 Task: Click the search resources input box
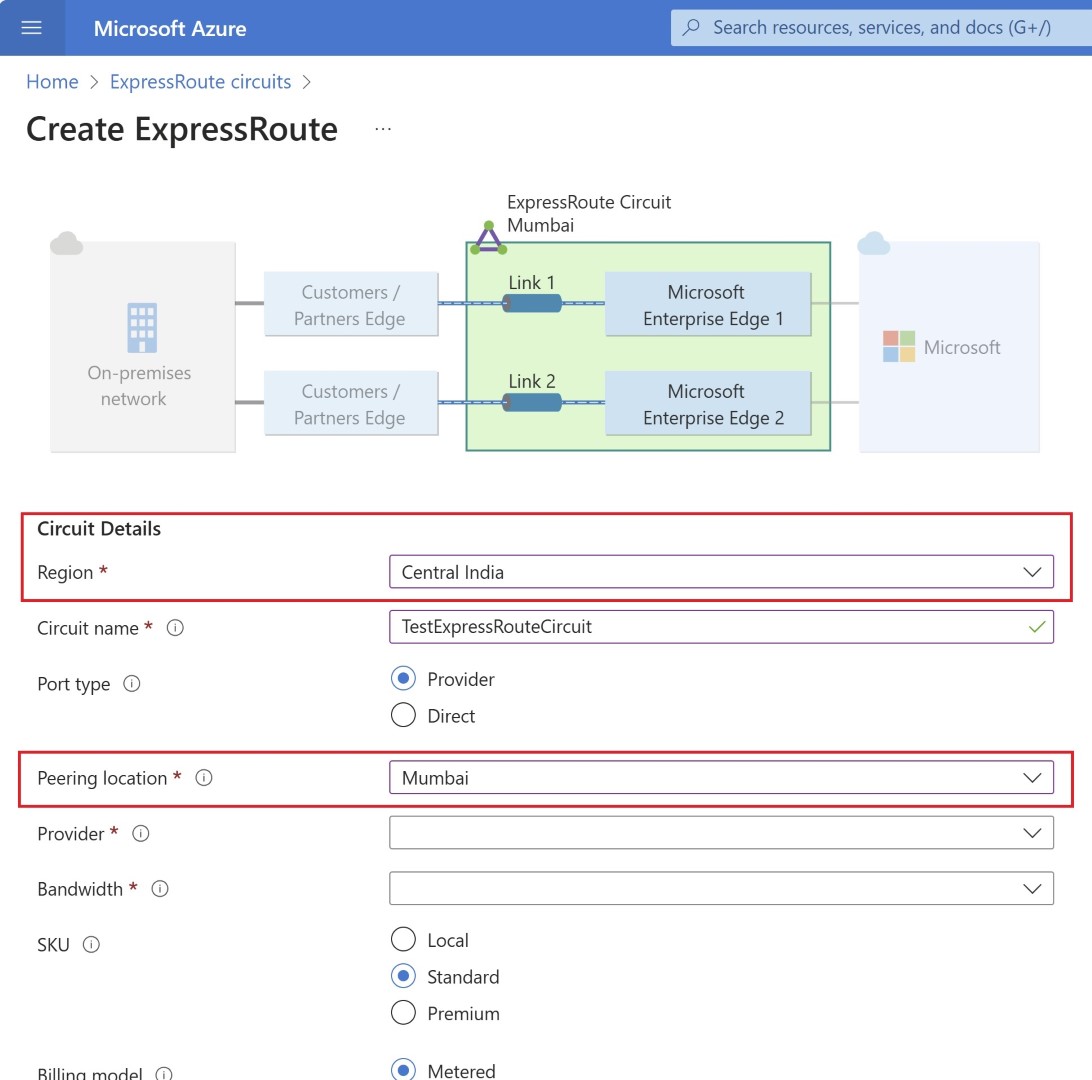click(881, 27)
